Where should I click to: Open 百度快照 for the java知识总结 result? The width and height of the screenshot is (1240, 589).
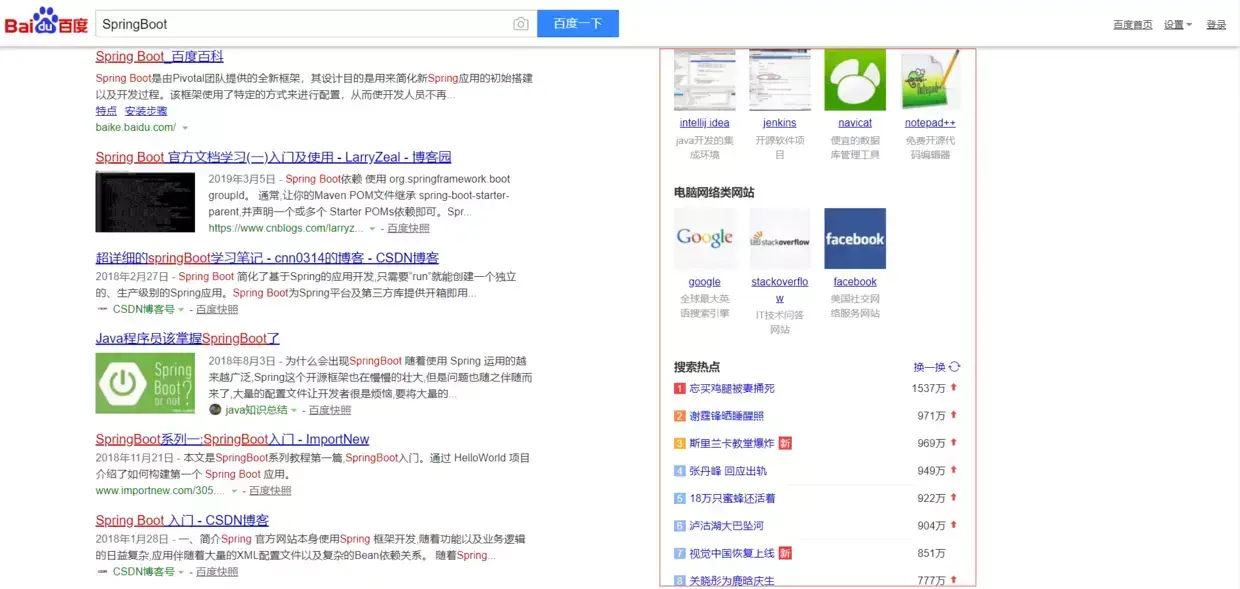[330, 410]
